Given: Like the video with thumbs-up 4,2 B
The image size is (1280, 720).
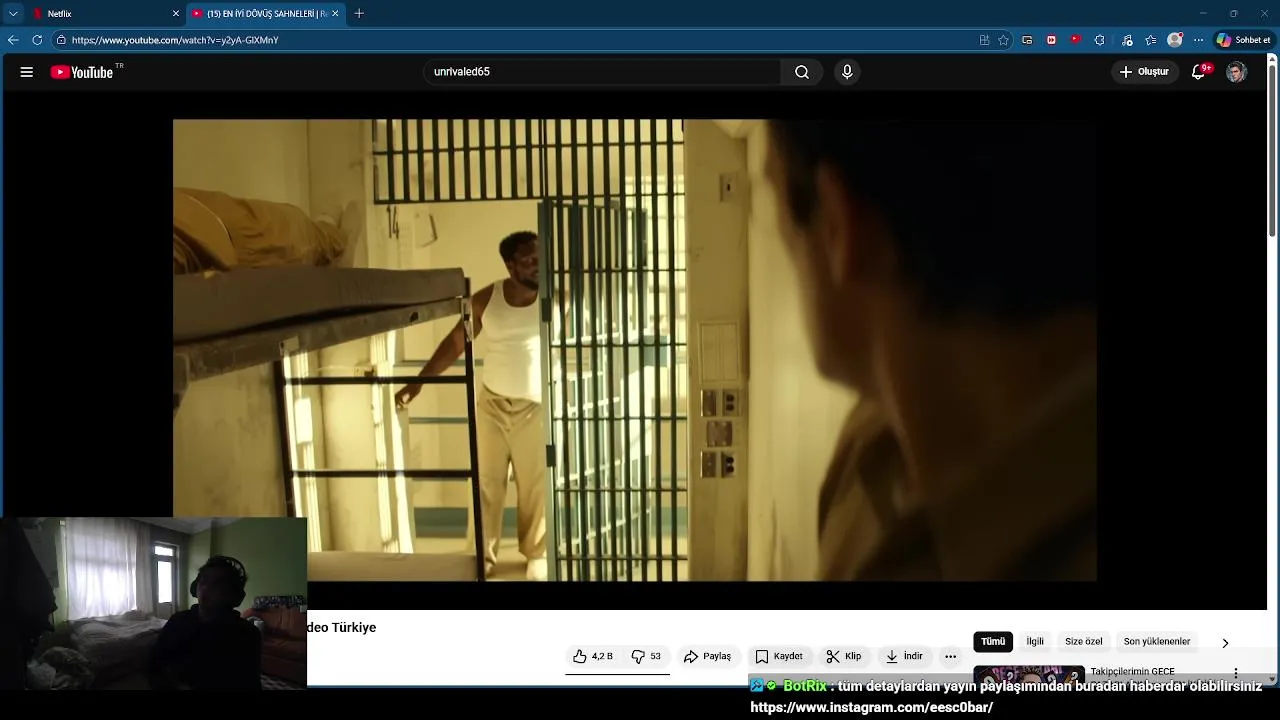Looking at the screenshot, I should coord(593,656).
